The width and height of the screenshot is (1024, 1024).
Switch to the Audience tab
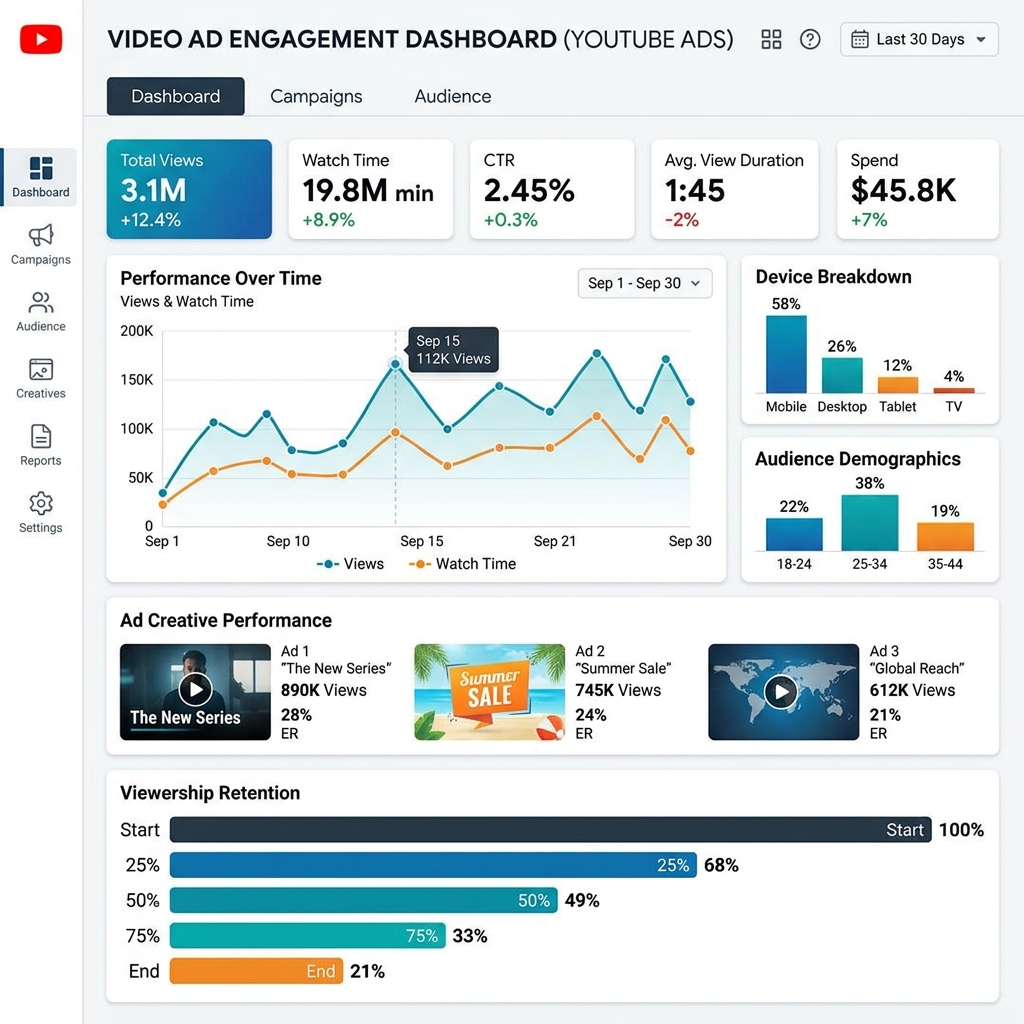point(453,96)
